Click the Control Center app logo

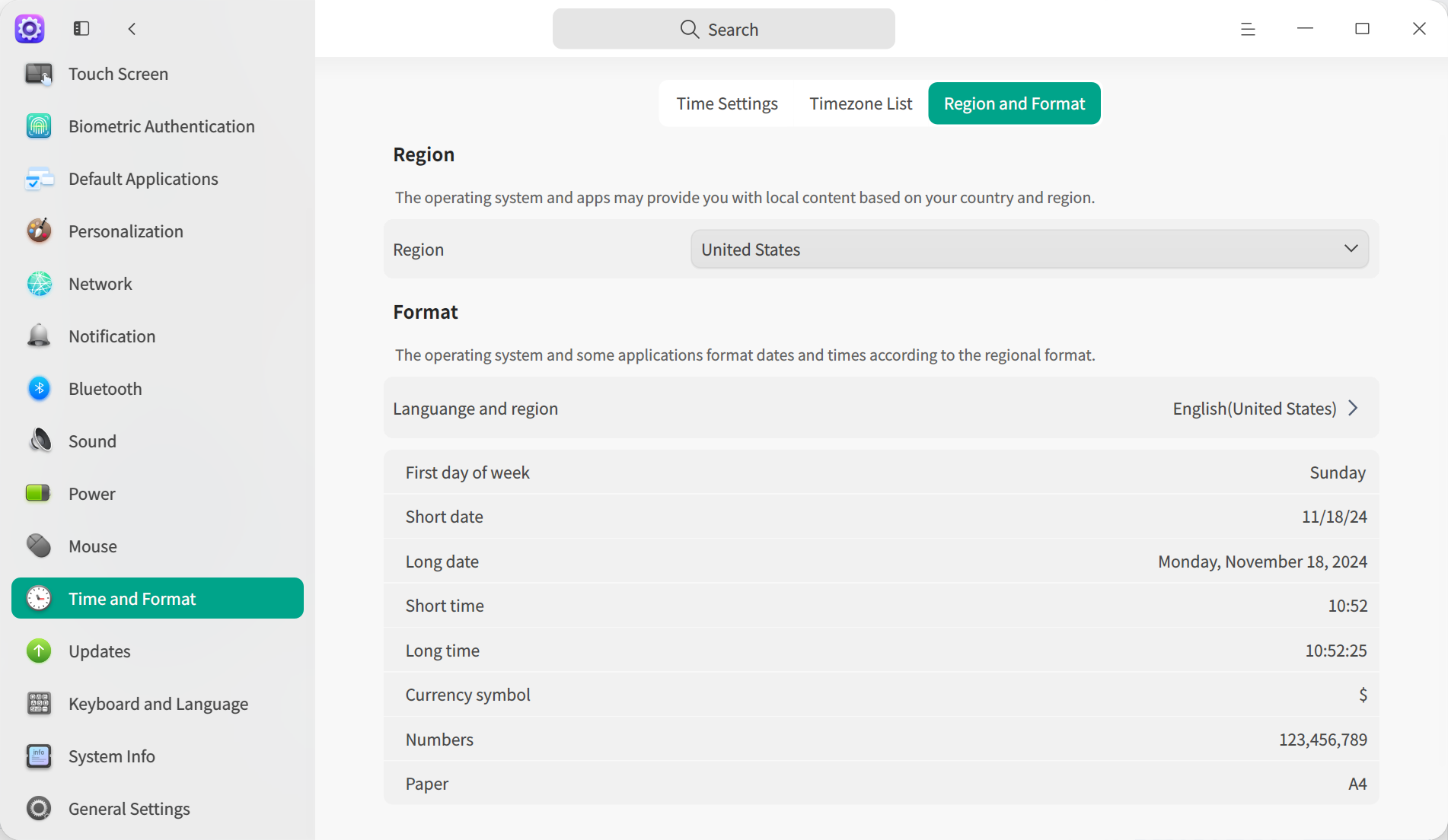pos(30,29)
